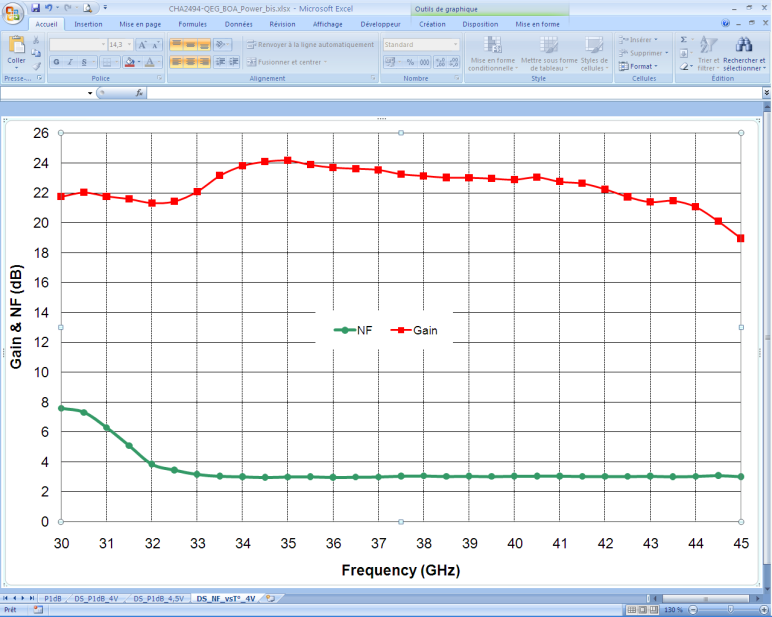
Task: Switch to the Insertion ribbon tab
Action: tap(88, 23)
